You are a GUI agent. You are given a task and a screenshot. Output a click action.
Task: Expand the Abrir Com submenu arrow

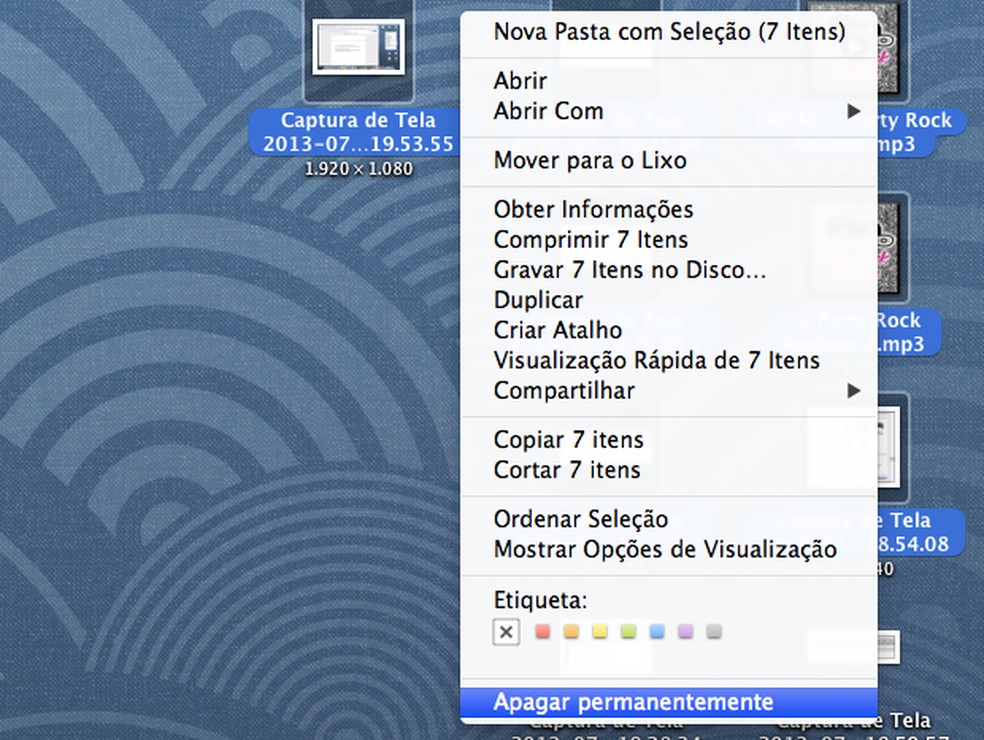coord(853,111)
